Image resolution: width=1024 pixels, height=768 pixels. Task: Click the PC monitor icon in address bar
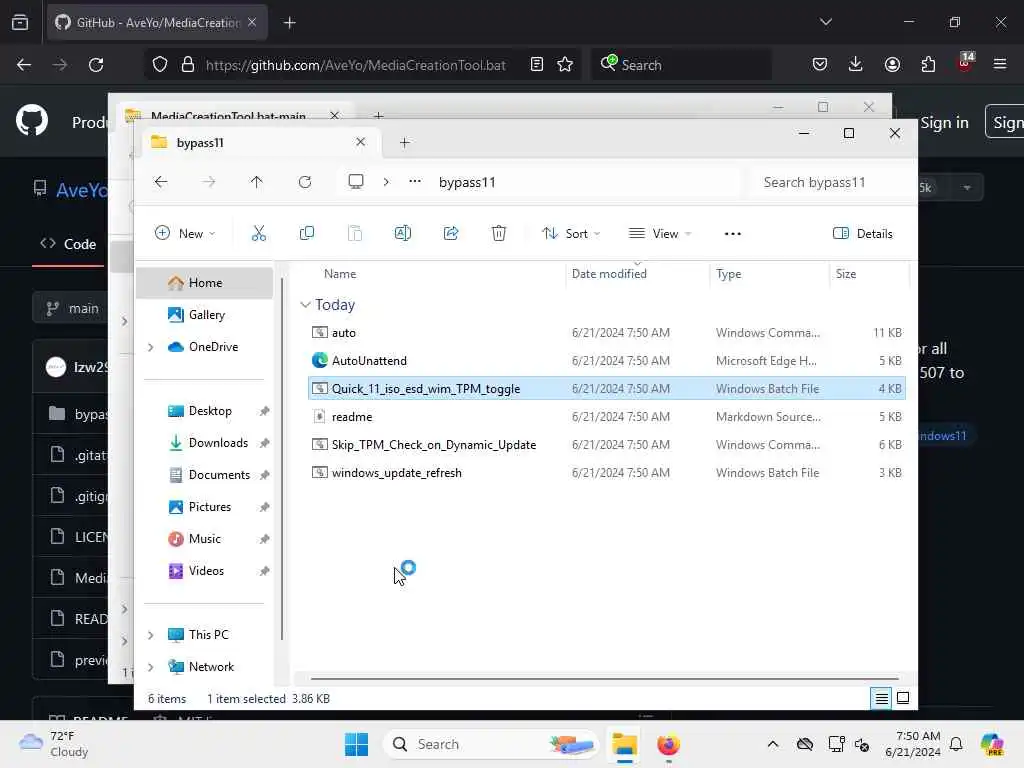(x=356, y=182)
